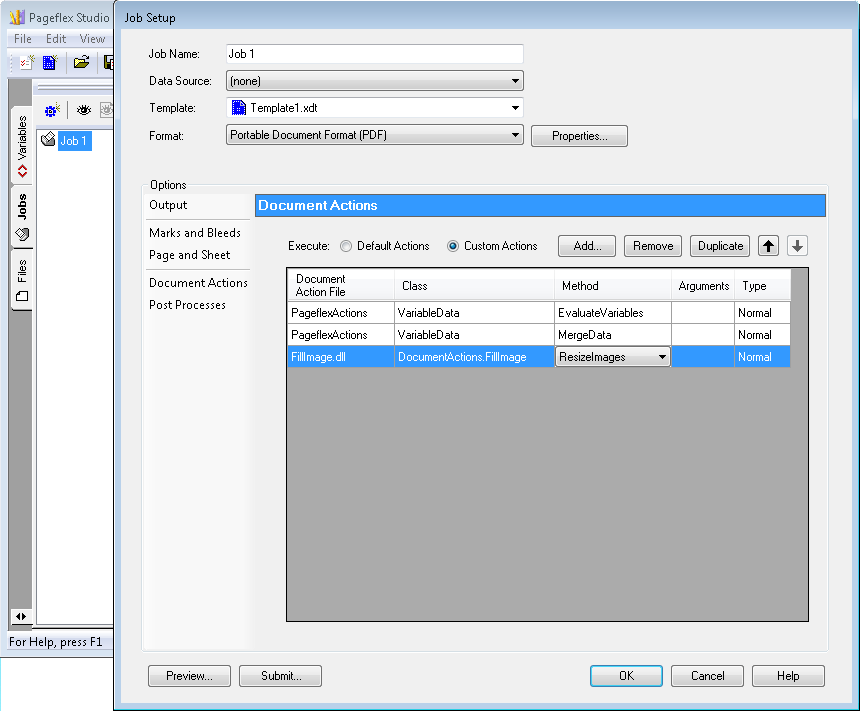
Task: Click the new project toolbar icon
Action: [27, 62]
